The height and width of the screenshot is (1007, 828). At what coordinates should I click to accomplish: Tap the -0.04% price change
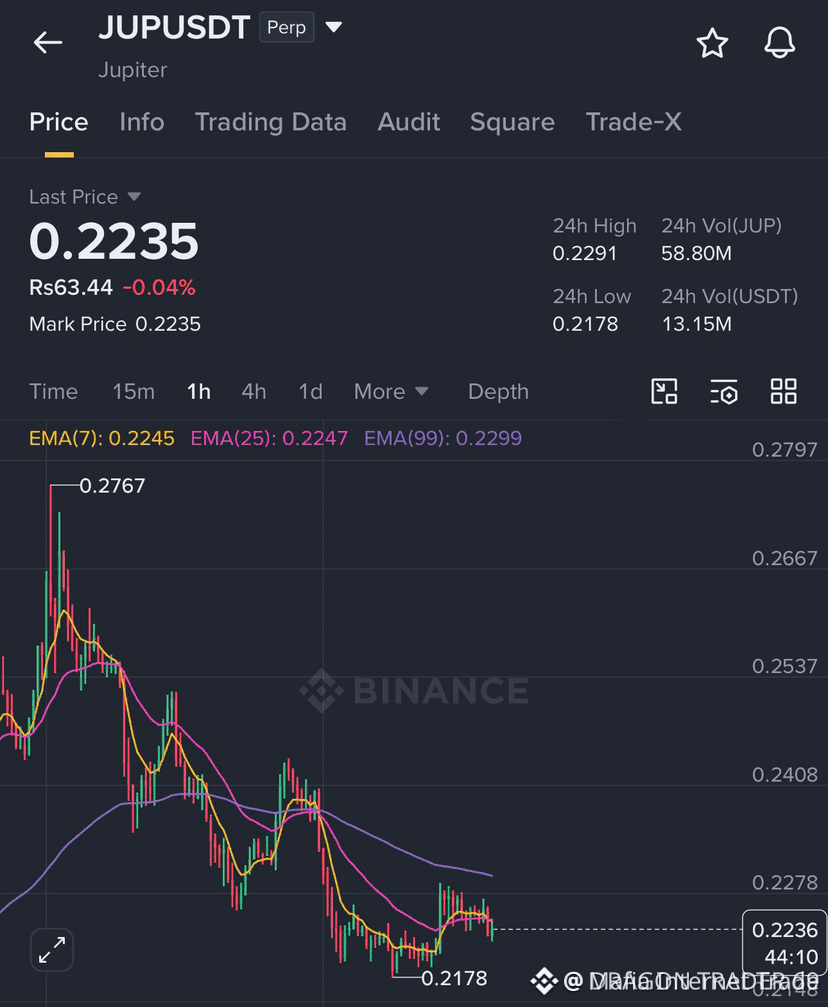pos(159,287)
